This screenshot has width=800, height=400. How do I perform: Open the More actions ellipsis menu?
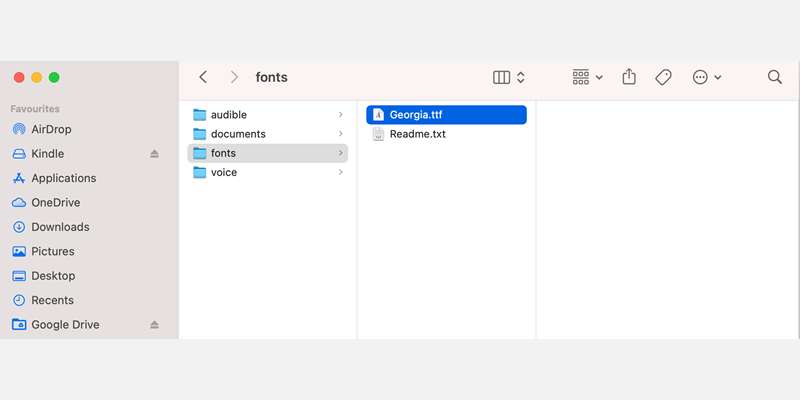(x=706, y=77)
